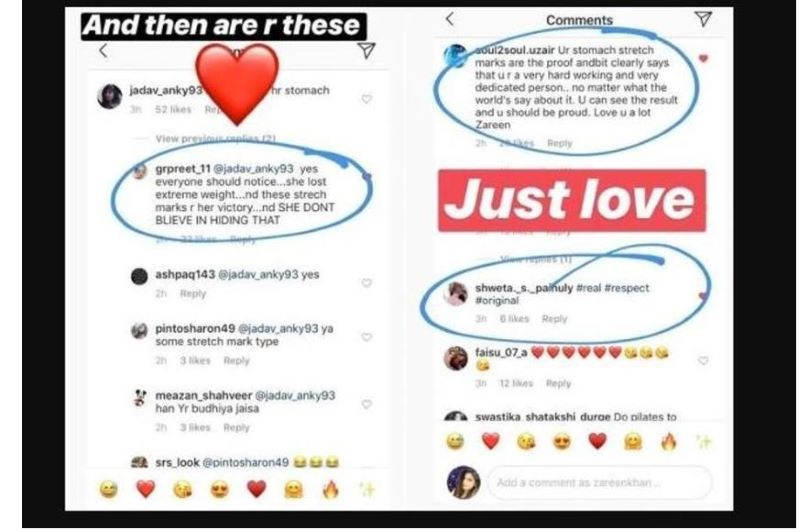Tap the back arrow in left comments panel
Viewport: 800px width, 532px height.
pyautogui.click(x=103, y=50)
